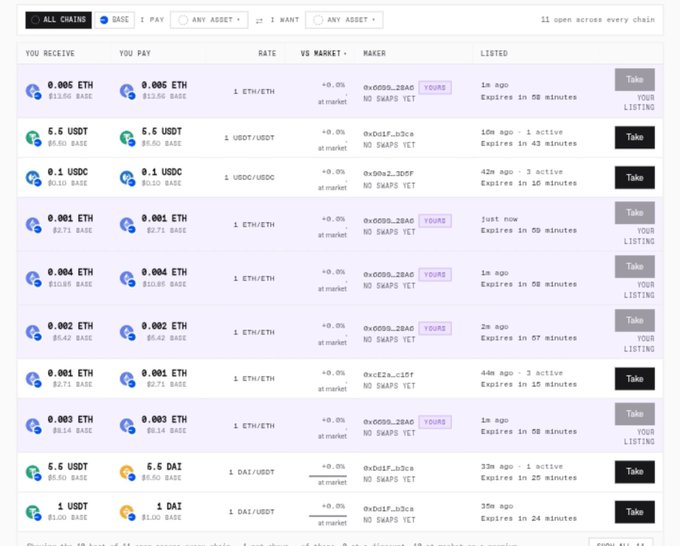This screenshot has width=680, height=546.
Task: Click the USDT icon in the USDT/USDT row's pay column
Action: 127,138
